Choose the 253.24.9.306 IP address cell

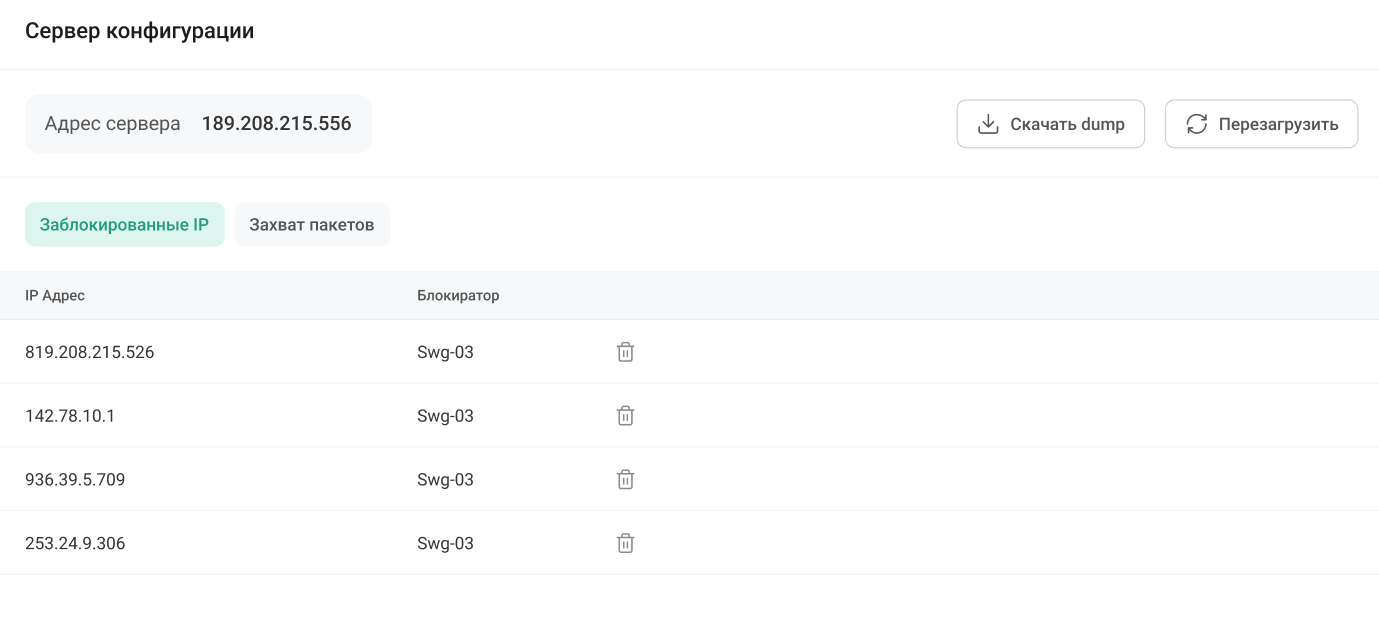pyautogui.click(x=75, y=544)
